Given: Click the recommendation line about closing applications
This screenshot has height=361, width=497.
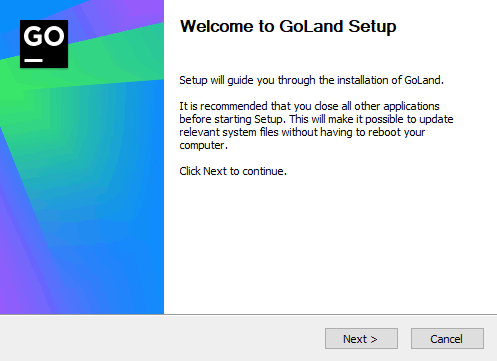Looking at the screenshot, I should point(309,106).
